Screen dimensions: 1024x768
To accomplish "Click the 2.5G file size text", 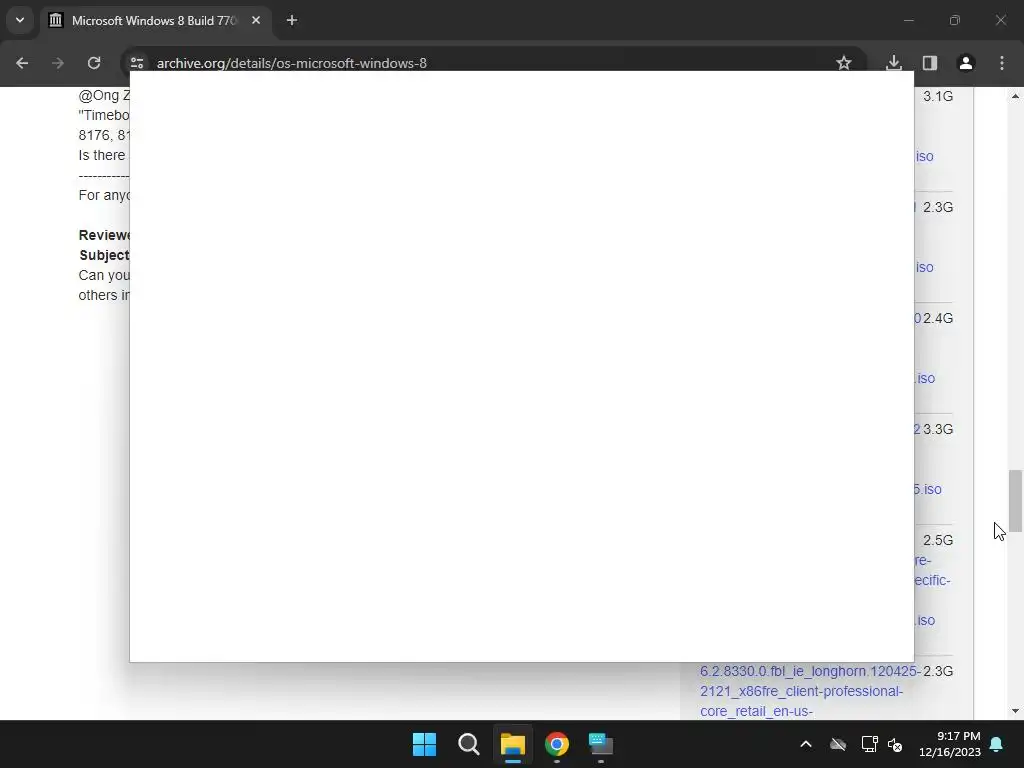I will (x=938, y=540).
